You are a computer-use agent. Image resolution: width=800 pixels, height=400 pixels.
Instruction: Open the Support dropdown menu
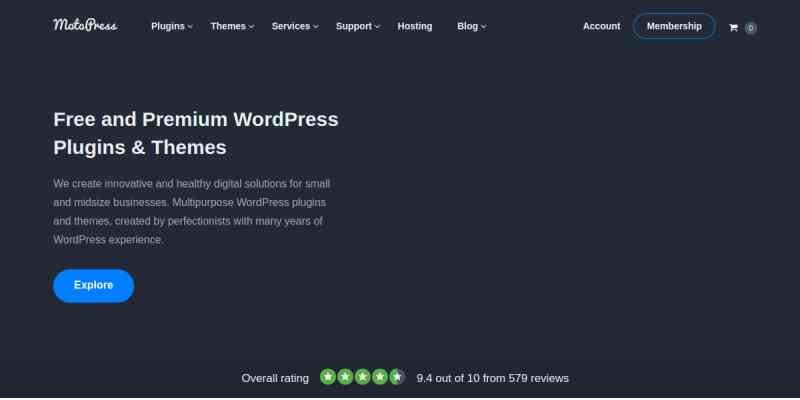click(358, 26)
